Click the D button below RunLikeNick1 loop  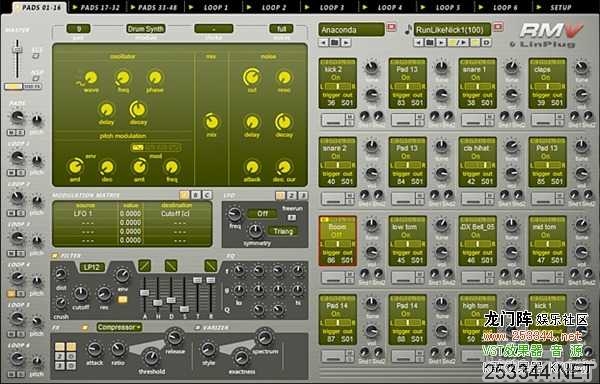[x=487, y=42]
